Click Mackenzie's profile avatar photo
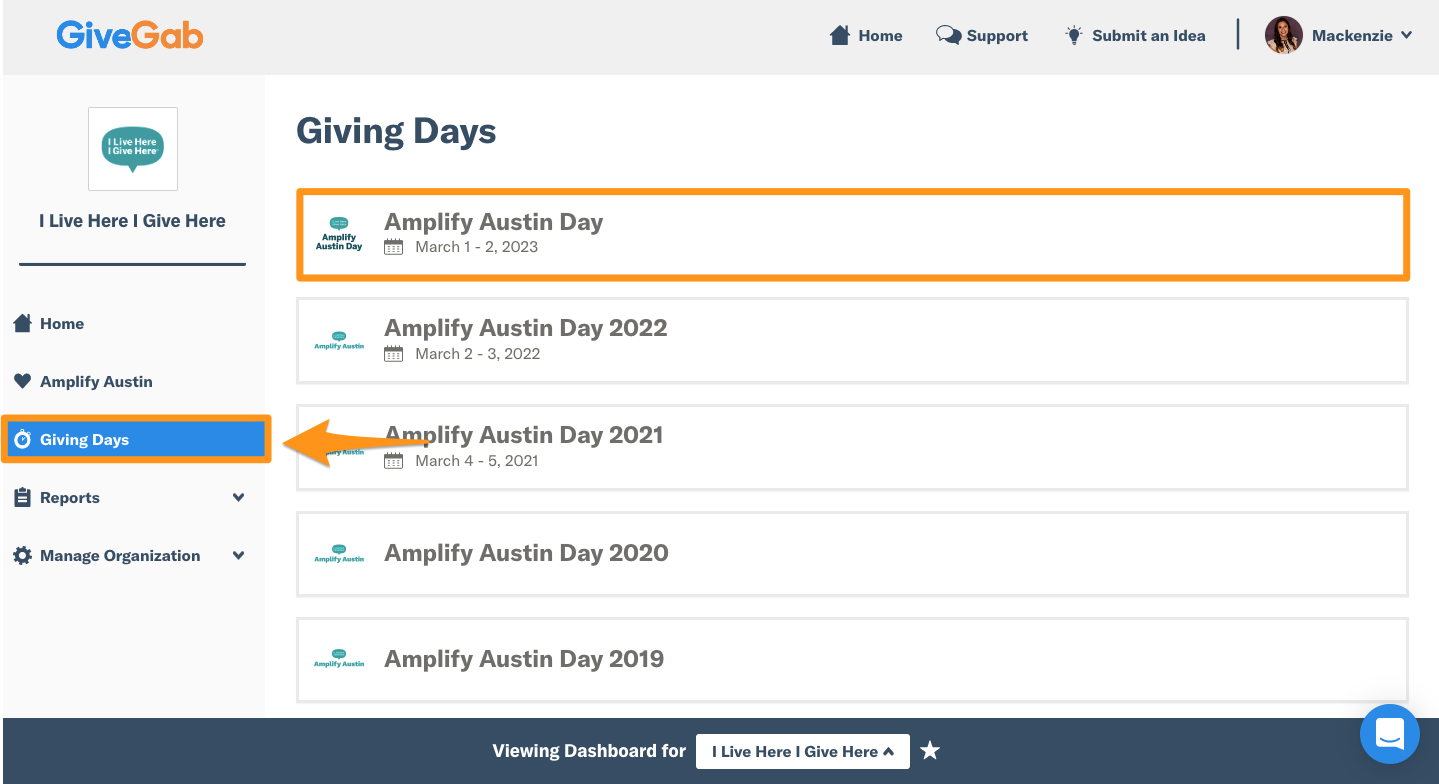This screenshot has width=1439, height=784. pyautogui.click(x=1283, y=35)
